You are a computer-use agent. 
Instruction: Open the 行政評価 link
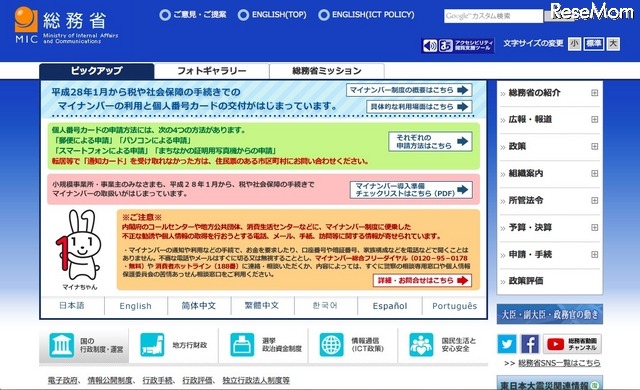pyautogui.click(x=197, y=381)
